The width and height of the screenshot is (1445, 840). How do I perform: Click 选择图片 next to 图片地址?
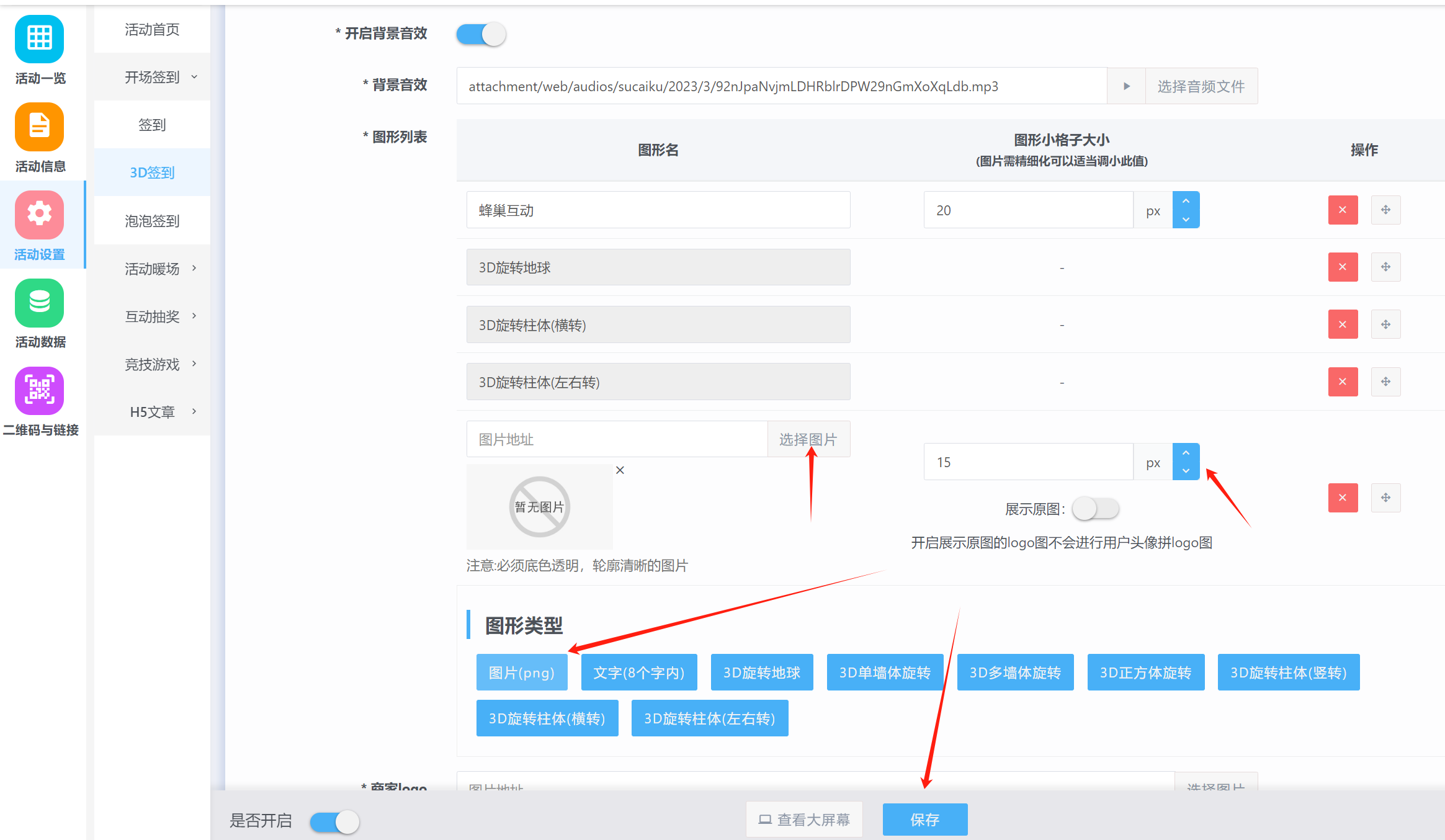click(808, 439)
